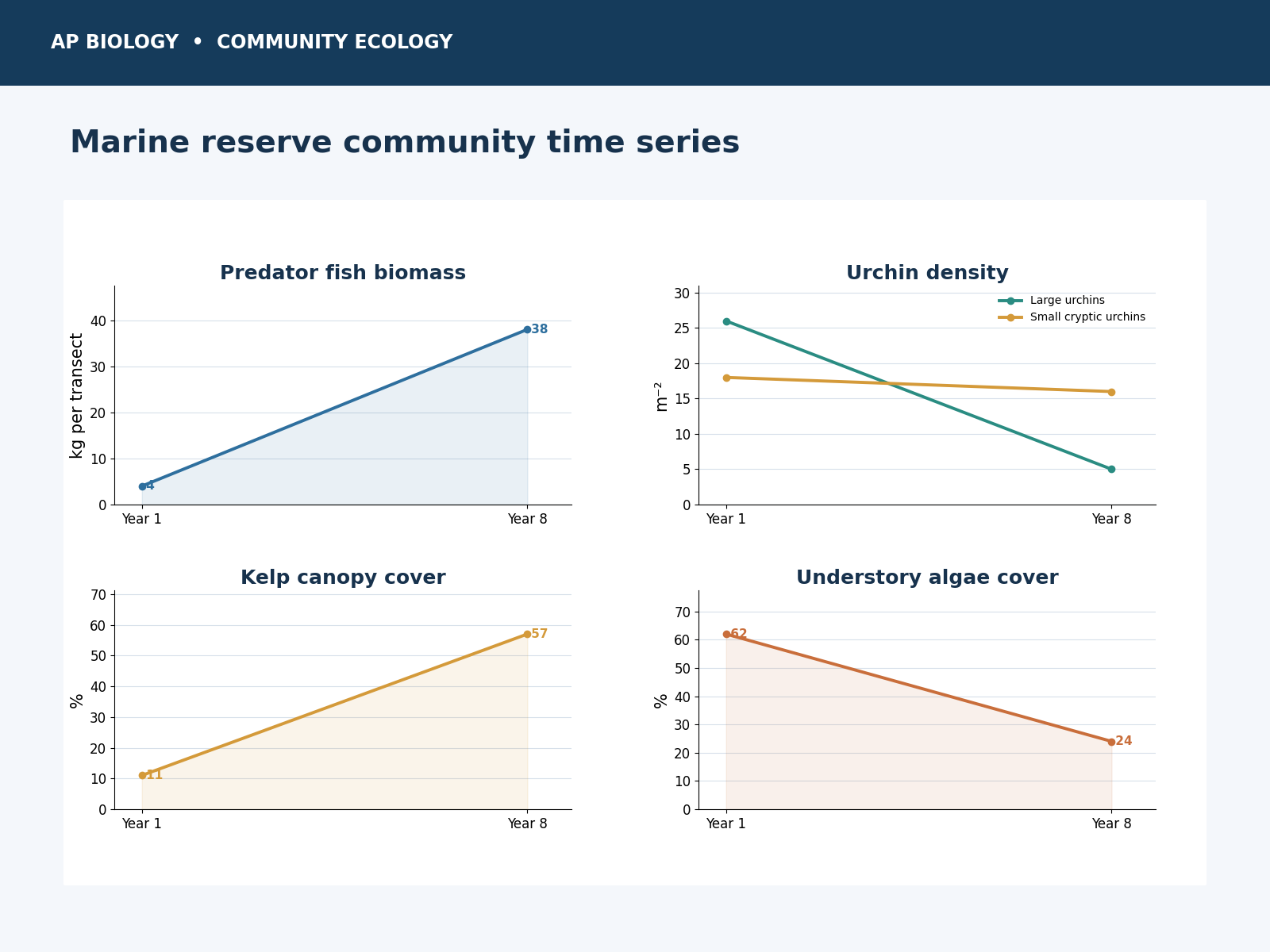Viewport: 1270px width, 952px height.
Task: Select the 'Kelp canopy cover' chart title
Action: tap(343, 578)
